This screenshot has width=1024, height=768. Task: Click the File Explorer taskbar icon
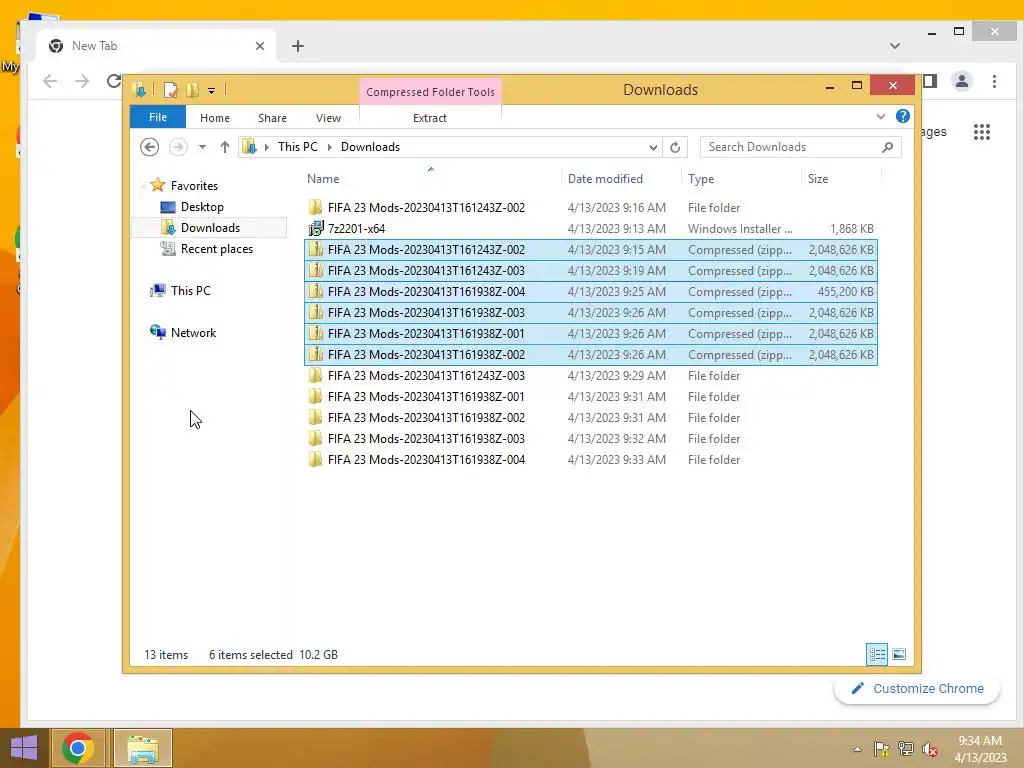point(143,748)
